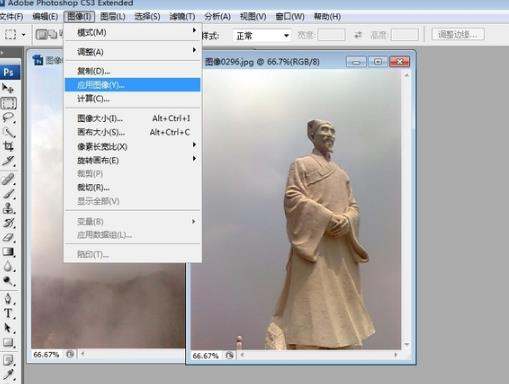Select the Notes tool
509x384 pixels.
[x=8, y=360]
